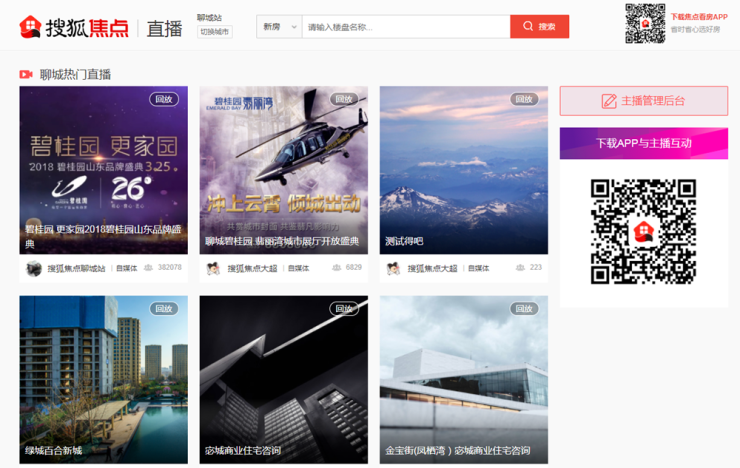
Task: Open the helicopter 冲上云霄 livestream thumbnail
Action: (284, 170)
